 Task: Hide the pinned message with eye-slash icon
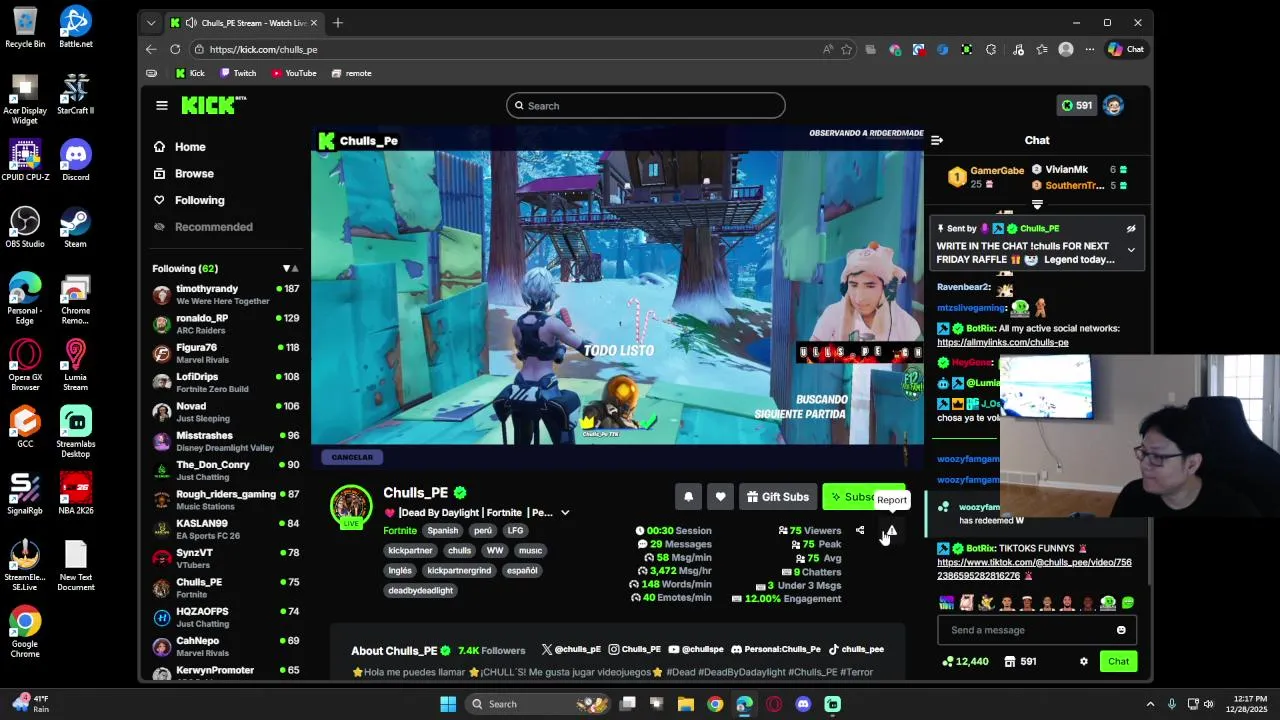click(x=1131, y=229)
